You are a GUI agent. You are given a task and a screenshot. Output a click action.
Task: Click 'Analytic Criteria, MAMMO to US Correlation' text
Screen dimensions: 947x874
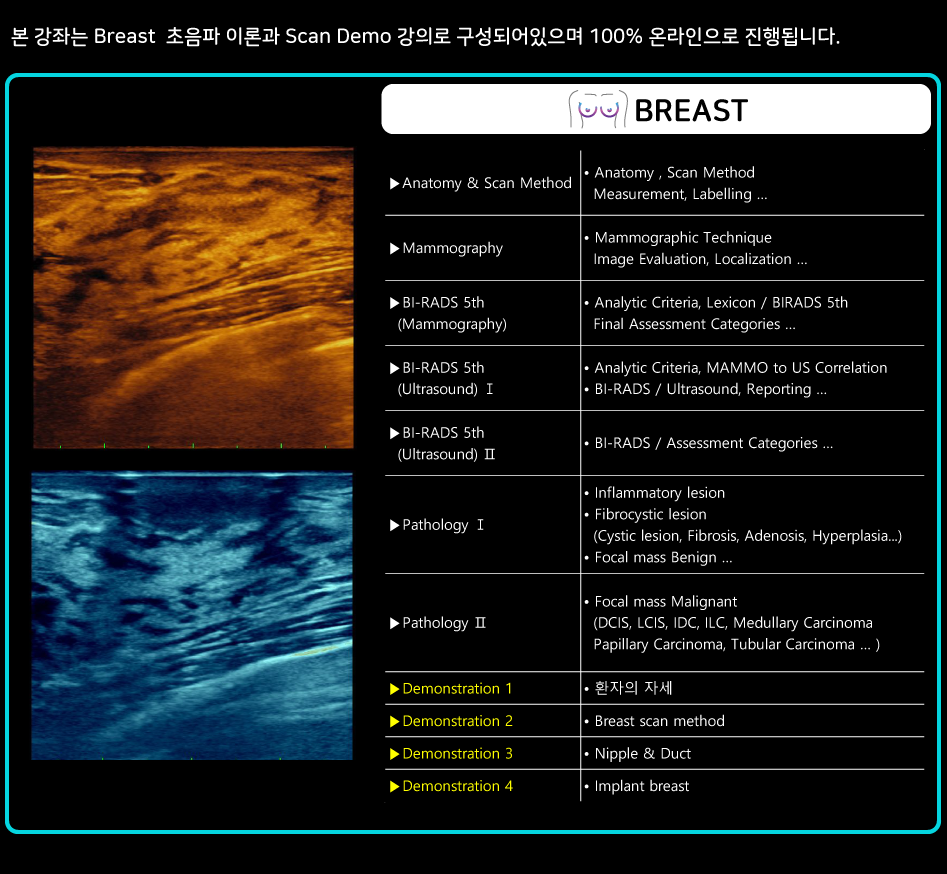741,368
